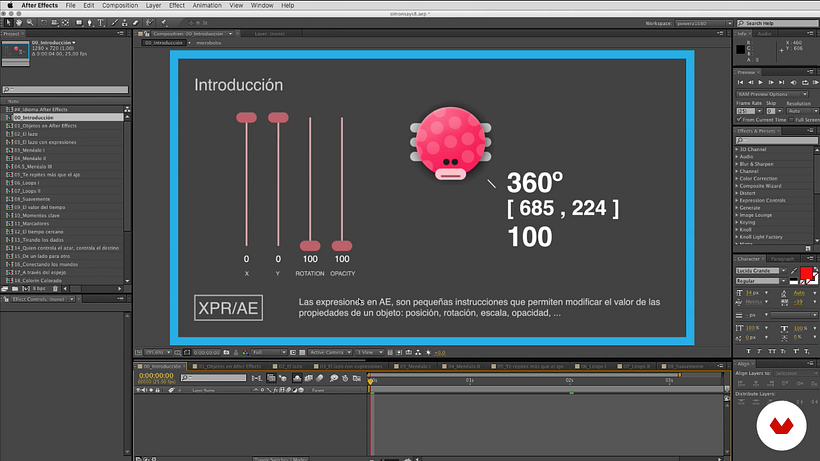Toggle the Superscript style button
This screenshot has height=461, width=820.
point(796,351)
